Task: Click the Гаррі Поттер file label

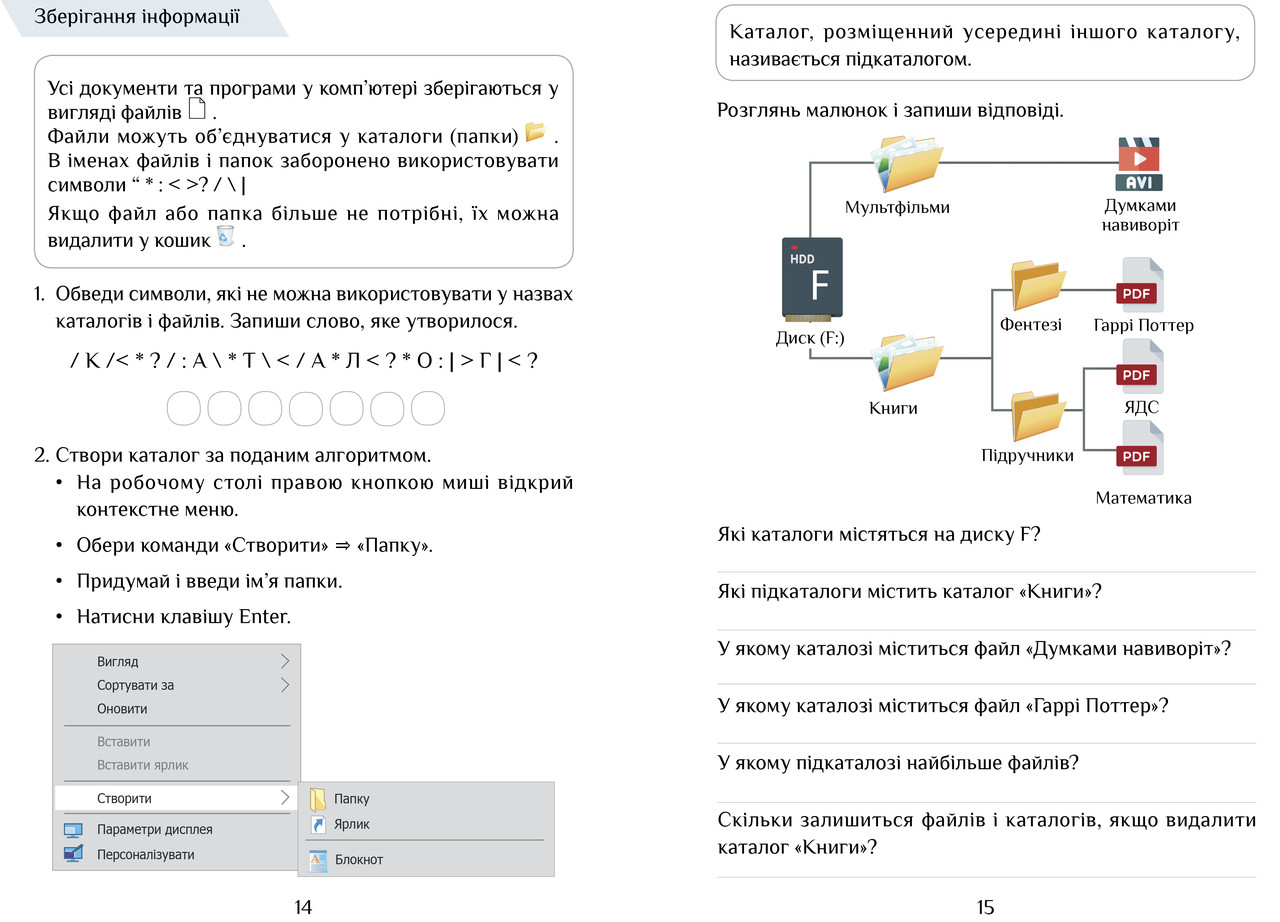Action: pyautogui.click(x=1144, y=325)
